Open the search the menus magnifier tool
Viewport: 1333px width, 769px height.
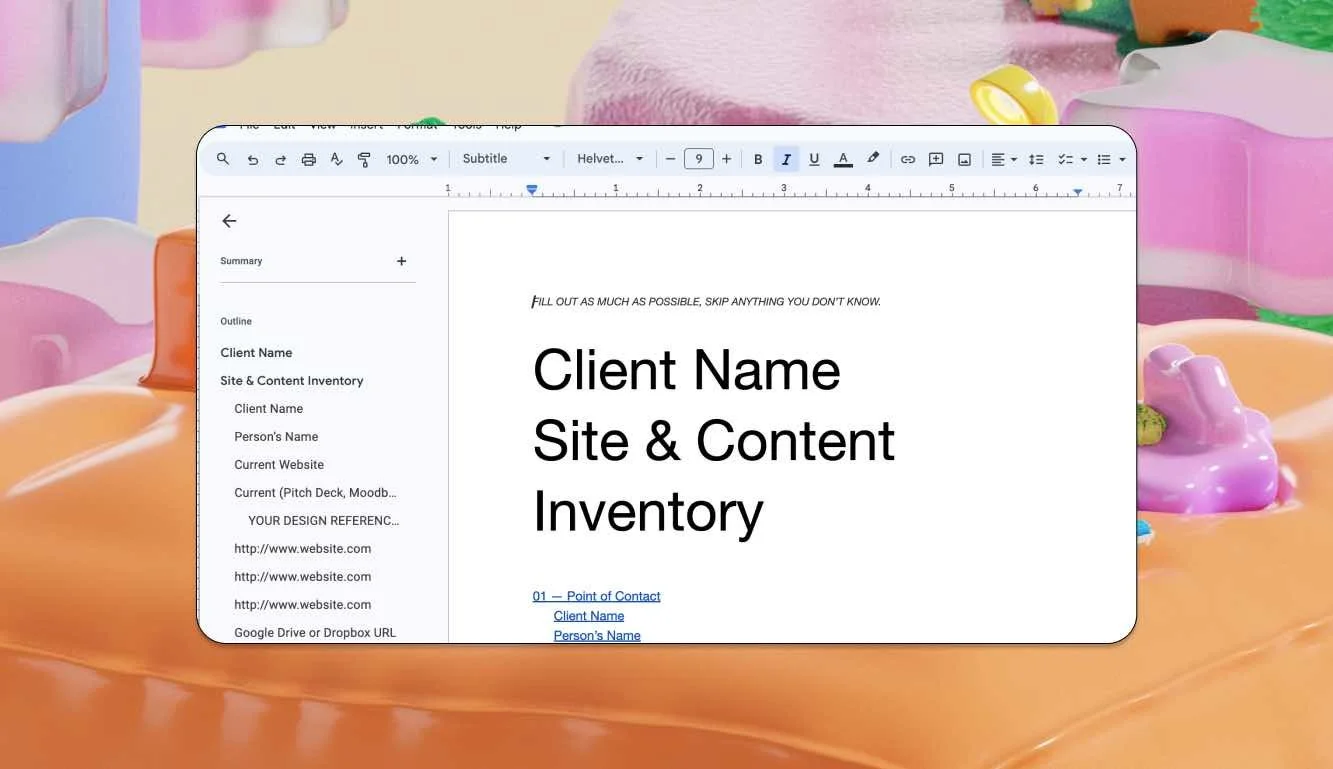pyautogui.click(x=223, y=159)
